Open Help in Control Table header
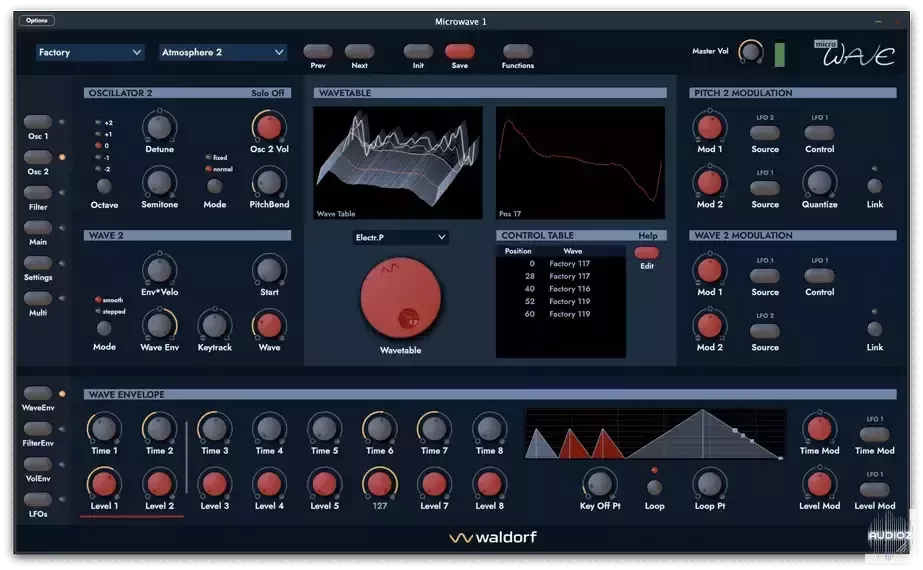Screen dimensions: 923x570 pyautogui.click(x=648, y=236)
